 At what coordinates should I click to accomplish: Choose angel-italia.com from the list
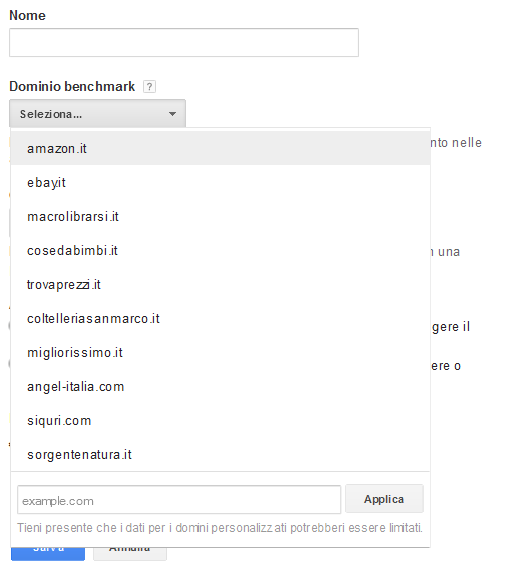coord(220,386)
